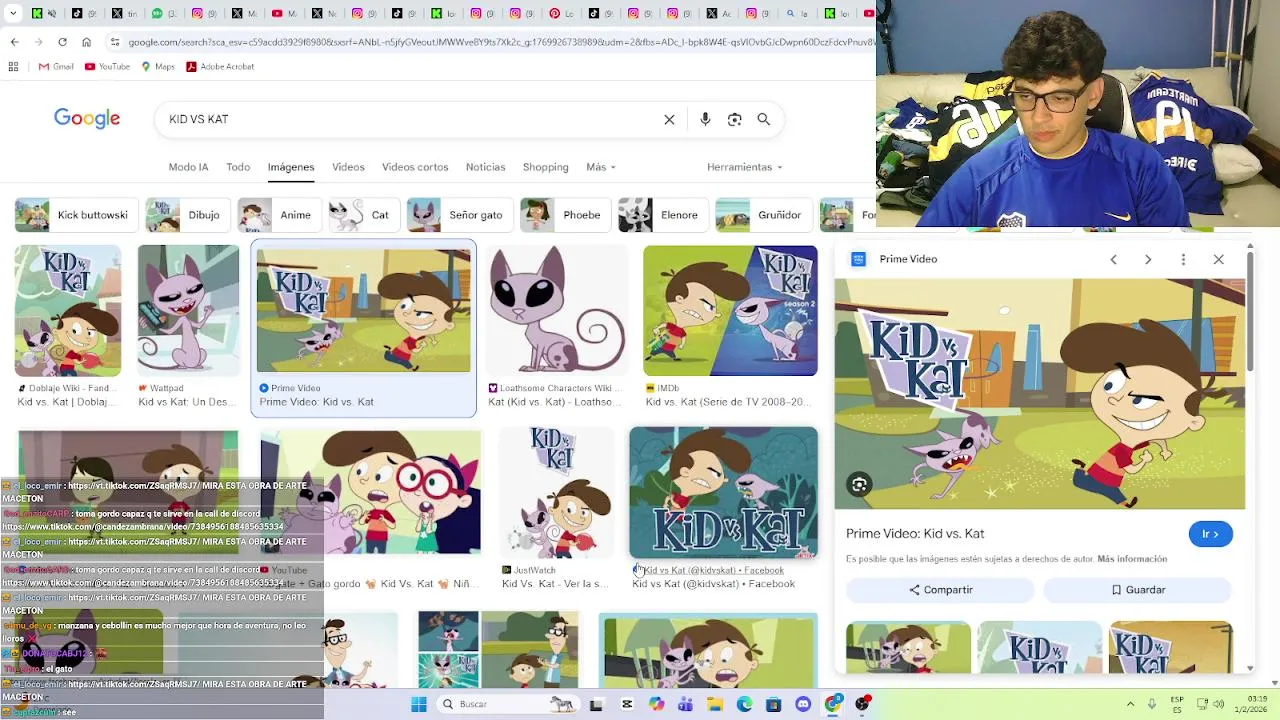Click the Guardar save button
The width and height of the screenshot is (1280, 720).
(1138, 590)
